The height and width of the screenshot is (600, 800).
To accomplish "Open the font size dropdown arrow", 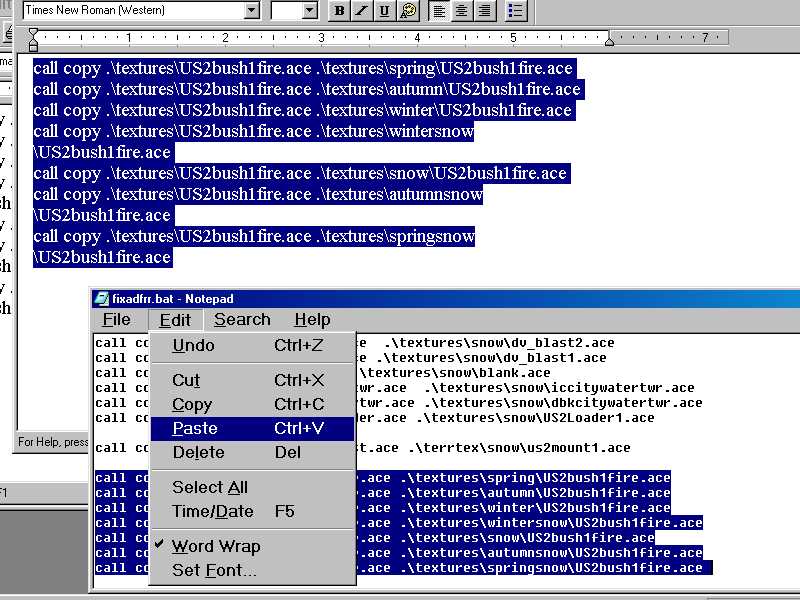I will [x=309, y=10].
